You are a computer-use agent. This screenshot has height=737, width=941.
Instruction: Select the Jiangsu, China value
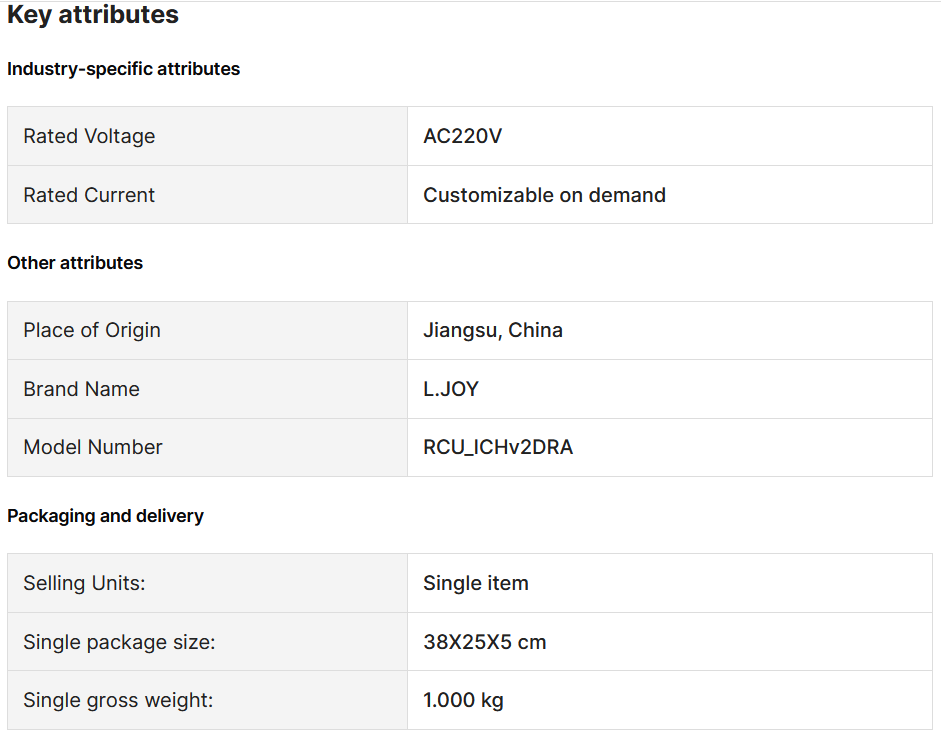pos(493,330)
